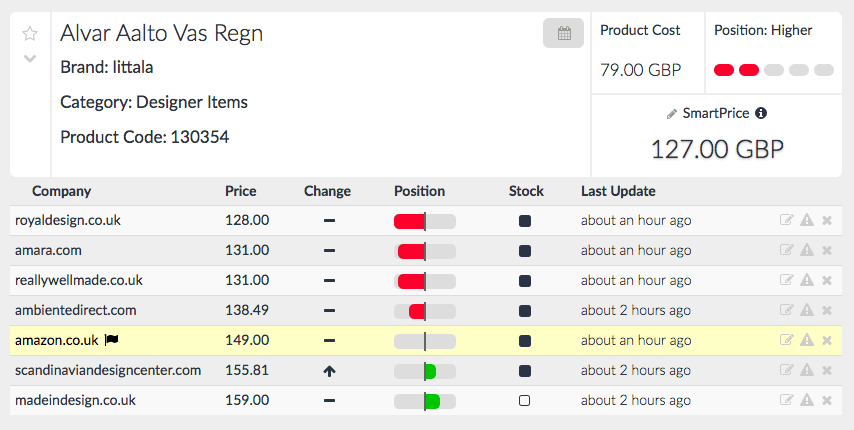Edit SmartPrice using the pencil icon

[672, 114]
